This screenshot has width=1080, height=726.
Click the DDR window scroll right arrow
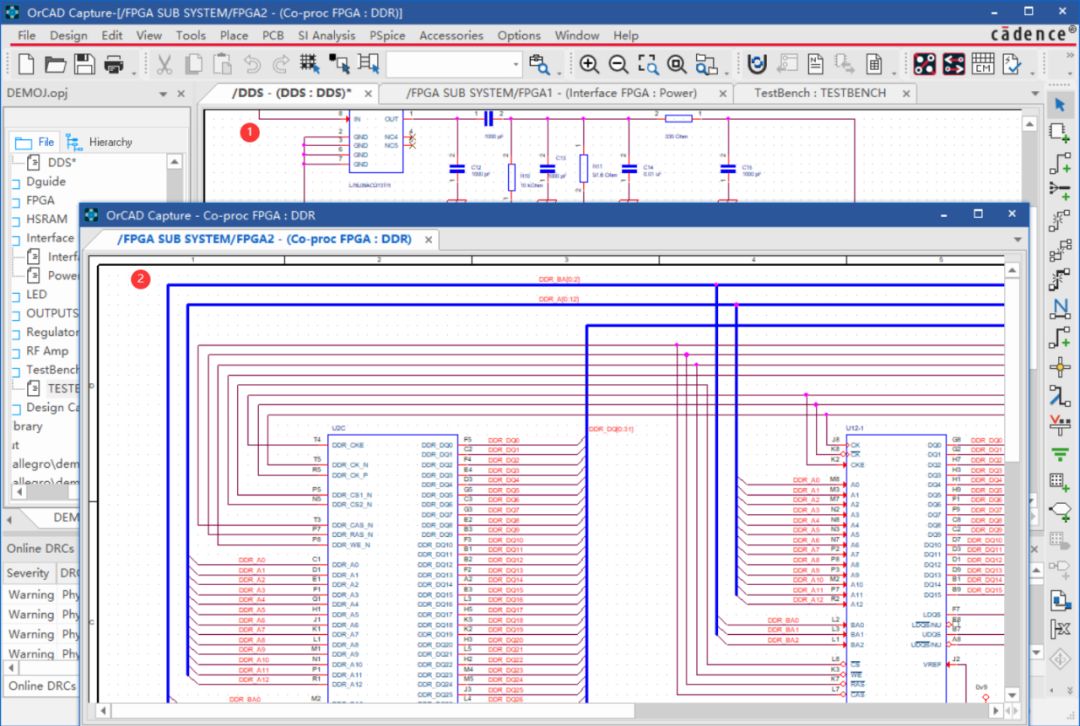(x=995, y=710)
